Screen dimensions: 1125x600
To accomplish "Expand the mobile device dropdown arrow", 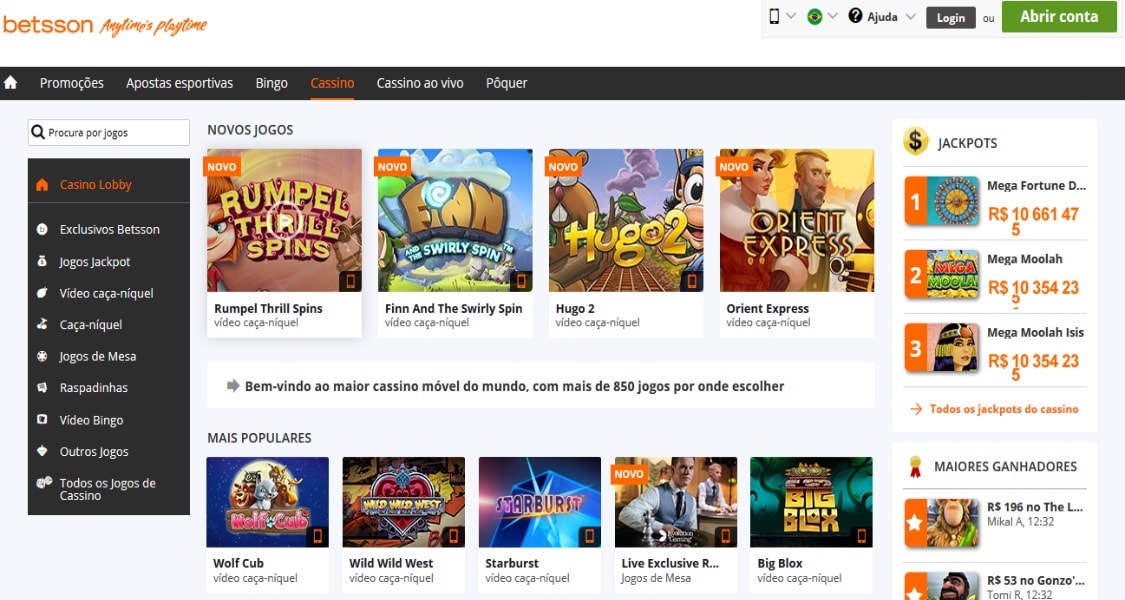I will [791, 15].
